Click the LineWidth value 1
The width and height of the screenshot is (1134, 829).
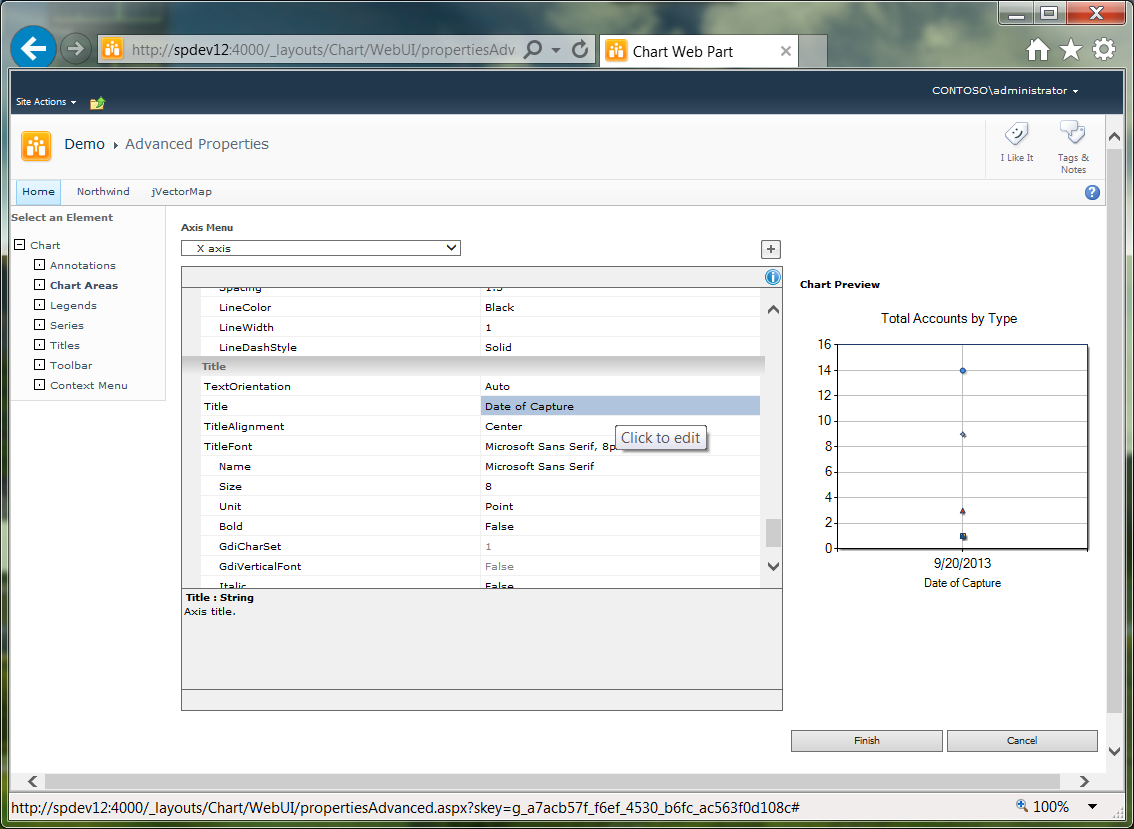tap(621, 328)
